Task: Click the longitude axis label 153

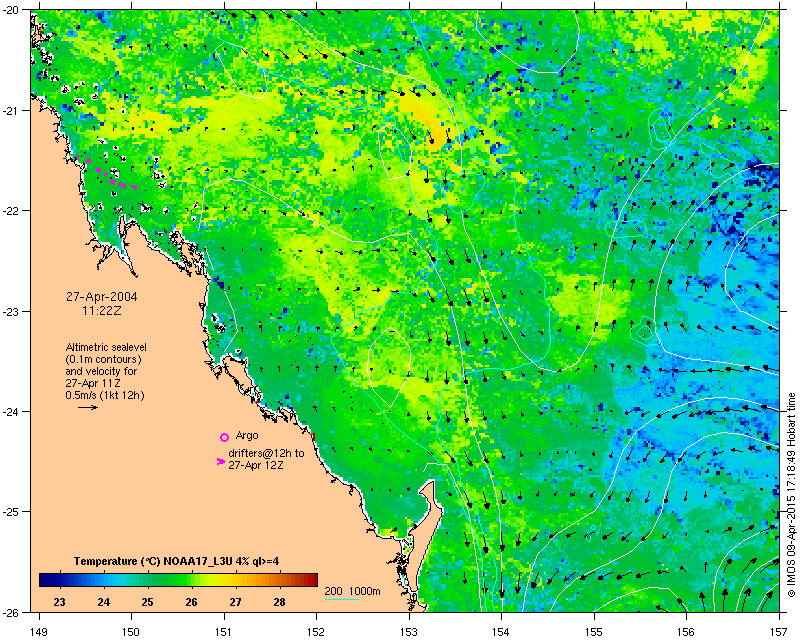Action: pos(409,631)
